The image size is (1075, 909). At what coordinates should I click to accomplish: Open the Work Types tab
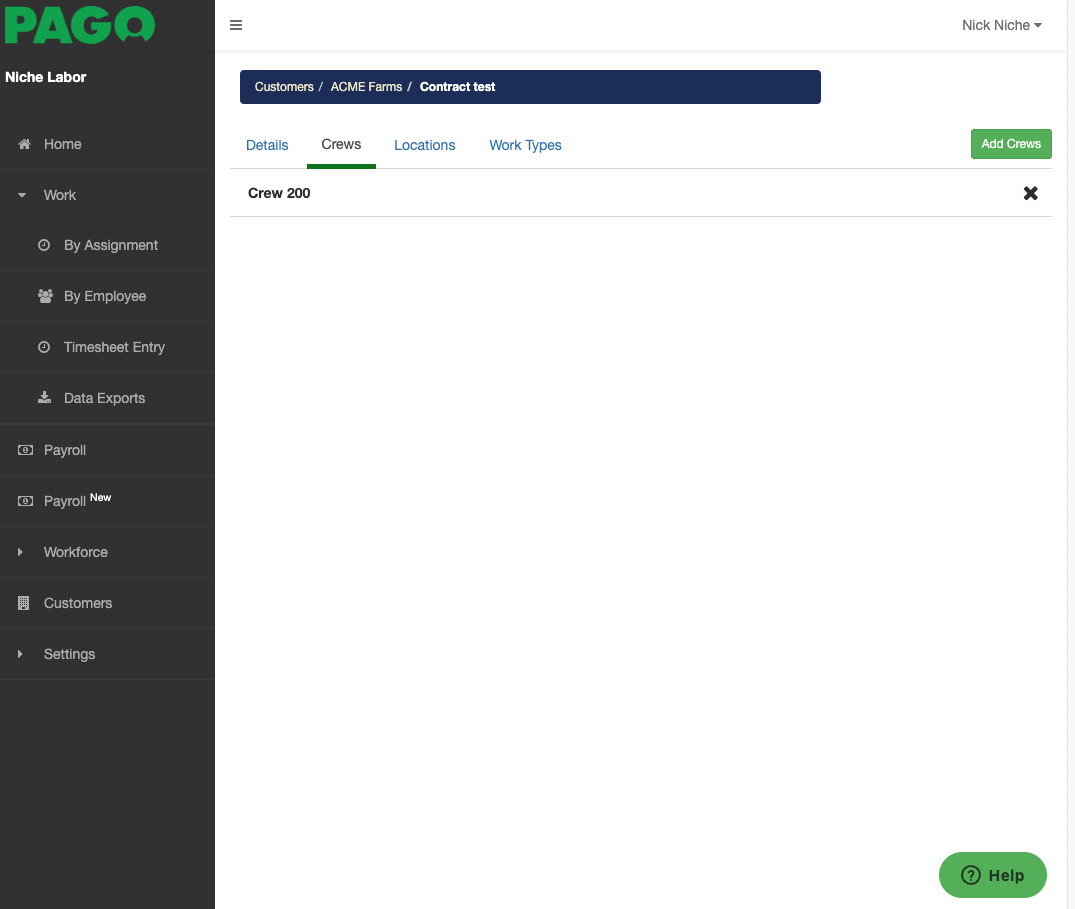point(525,145)
